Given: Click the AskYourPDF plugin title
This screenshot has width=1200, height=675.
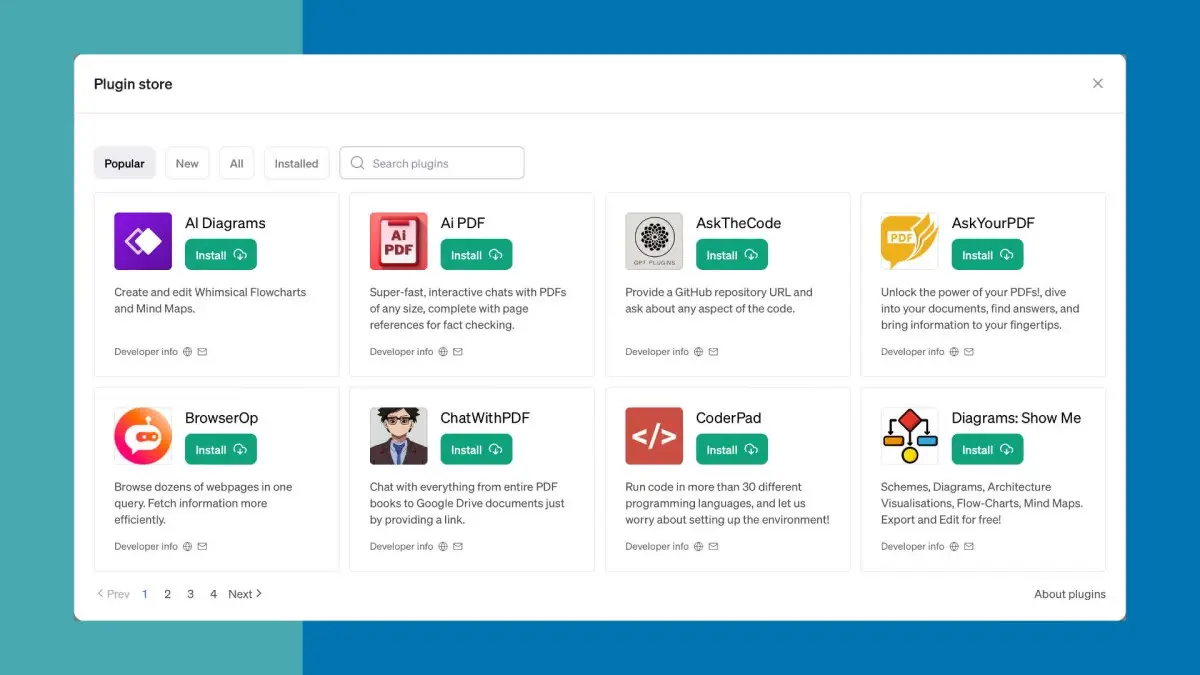Looking at the screenshot, I should coord(994,223).
